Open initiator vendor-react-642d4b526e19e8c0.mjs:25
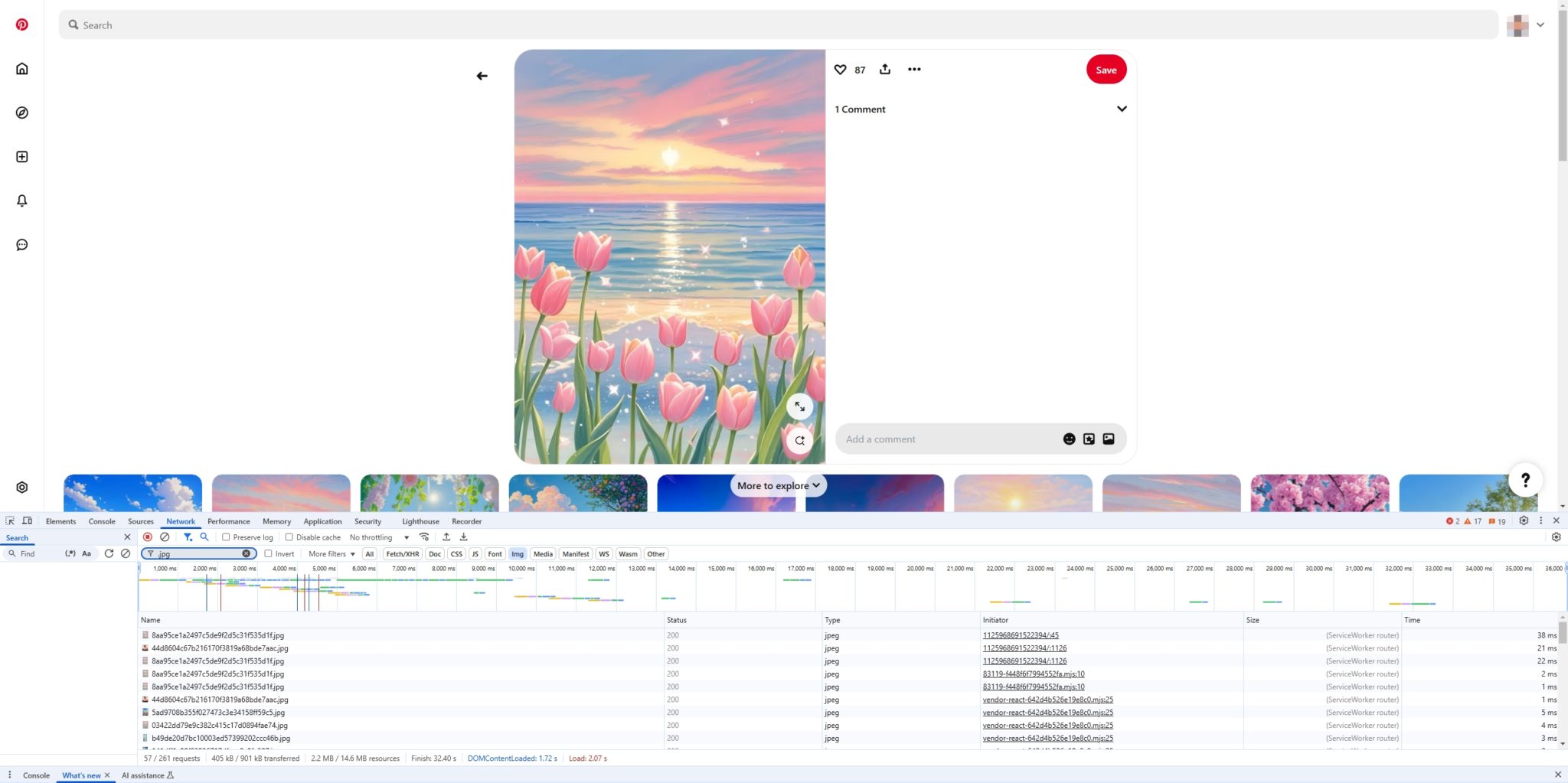The width and height of the screenshot is (1568, 783). point(1047,699)
